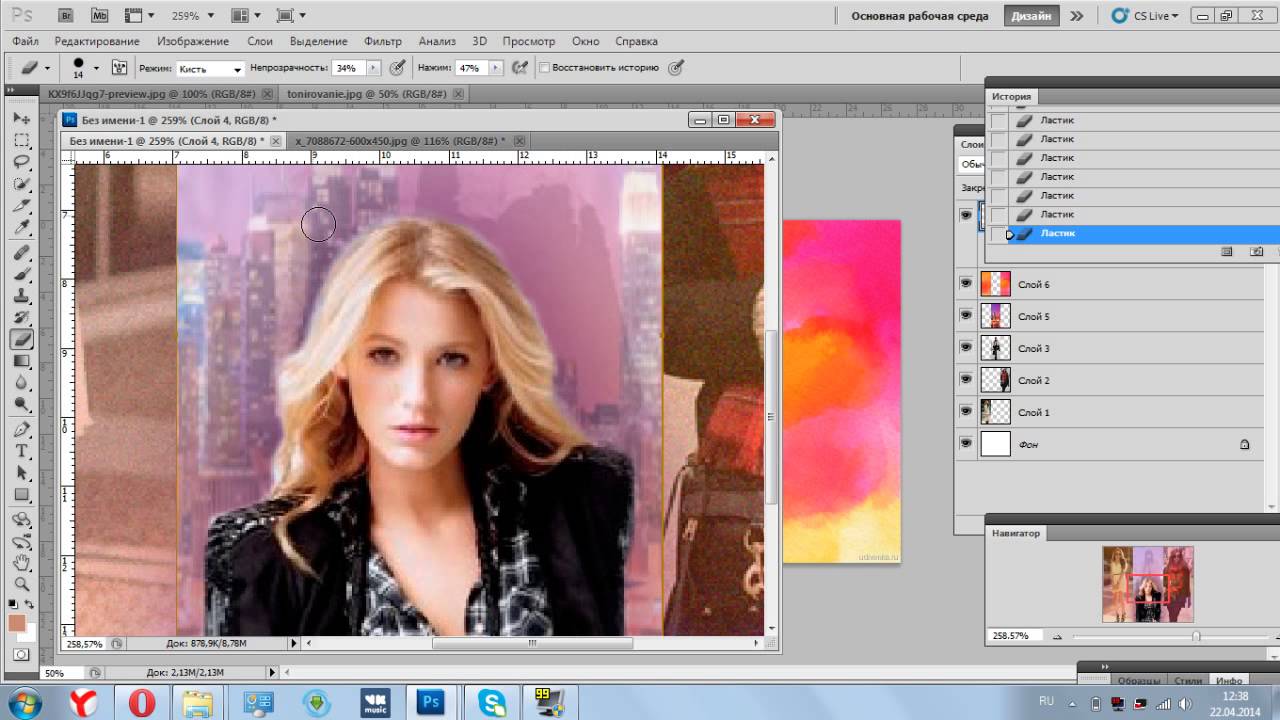Select the Move tool
Image resolution: width=1280 pixels, height=720 pixels.
(22, 118)
